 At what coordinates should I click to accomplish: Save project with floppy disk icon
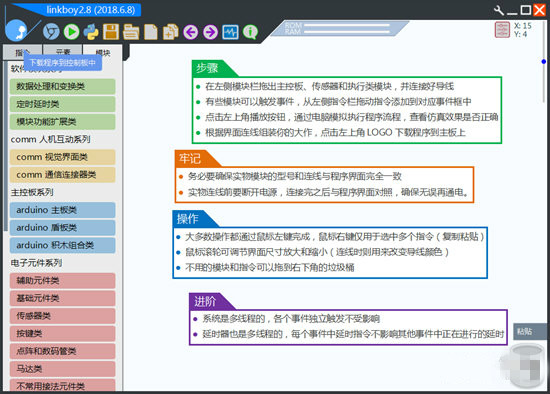click(111, 32)
